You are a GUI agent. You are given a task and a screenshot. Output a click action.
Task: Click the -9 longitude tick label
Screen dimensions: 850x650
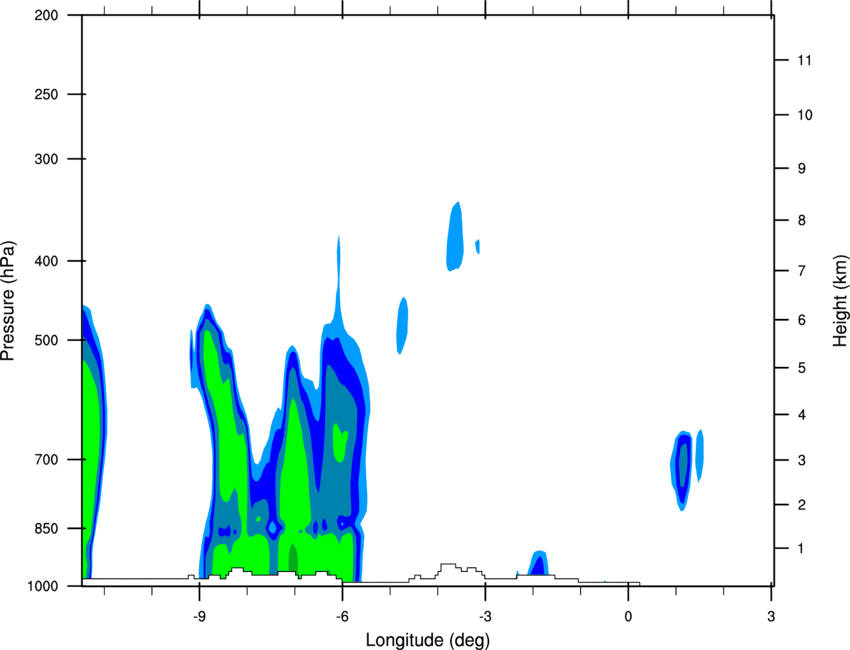tap(199, 616)
